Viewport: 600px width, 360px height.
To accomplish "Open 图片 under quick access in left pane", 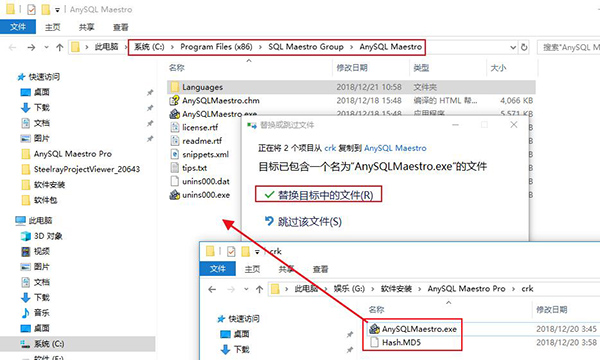I will coord(35,138).
